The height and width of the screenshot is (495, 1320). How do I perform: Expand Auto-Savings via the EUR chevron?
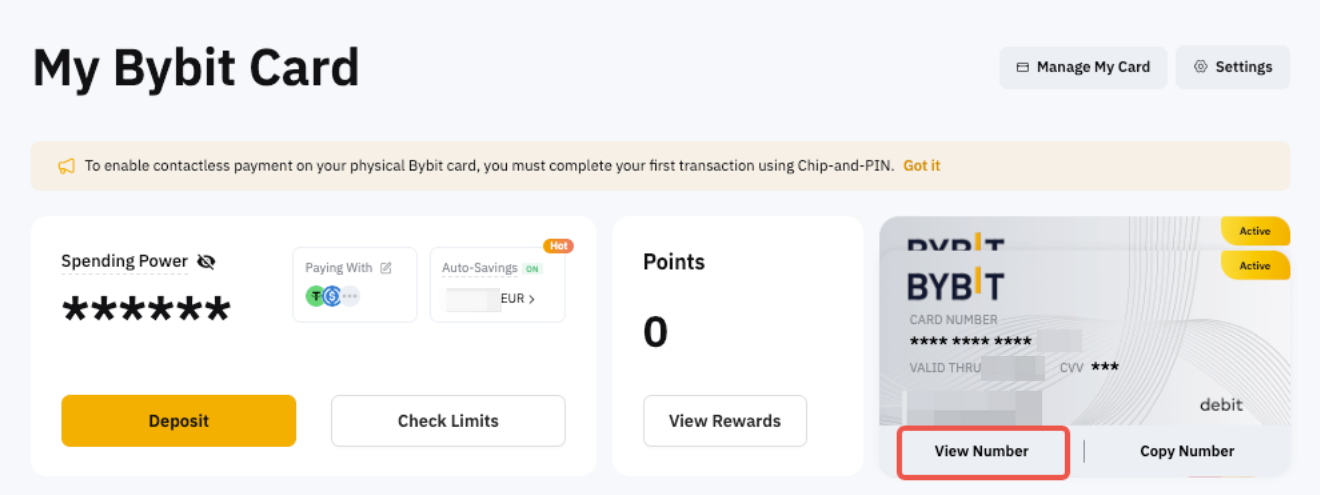tap(531, 298)
